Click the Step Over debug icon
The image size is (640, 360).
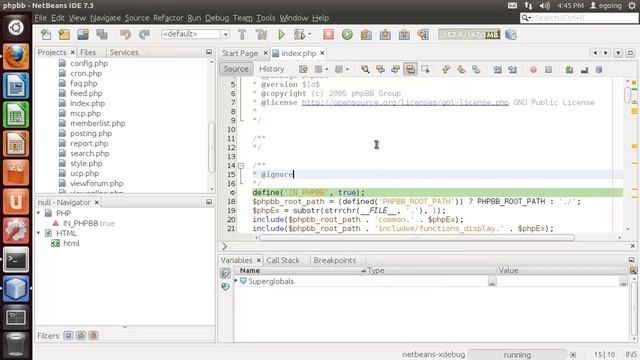click(366, 35)
